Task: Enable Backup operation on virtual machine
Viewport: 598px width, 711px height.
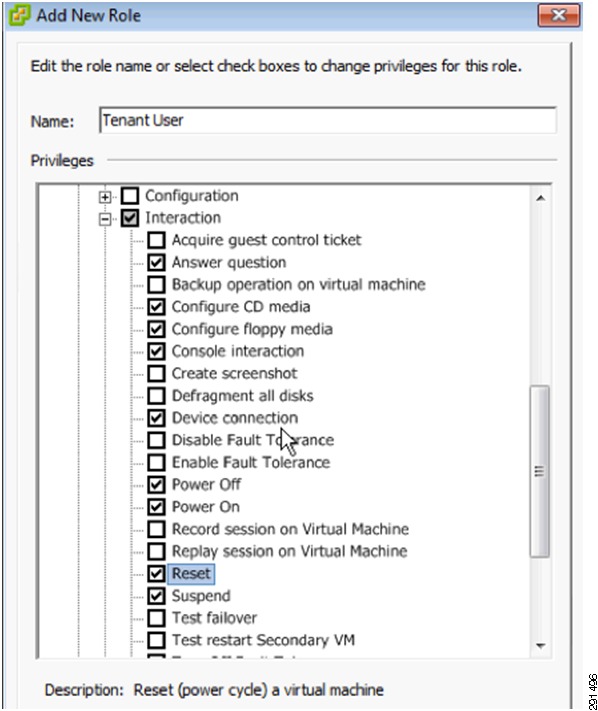Action: [x=156, y=284]
